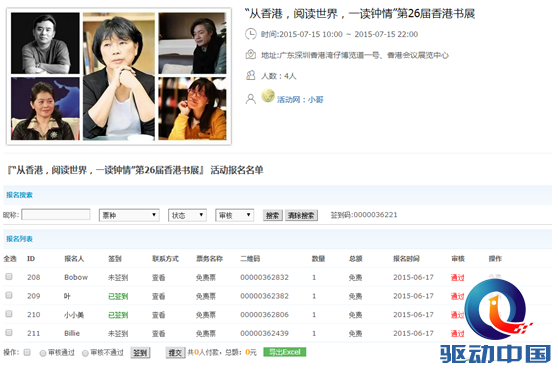Screen dimensions: 558x370
Task: Focus the 昵称 search input field
Action: click(56, 215)
